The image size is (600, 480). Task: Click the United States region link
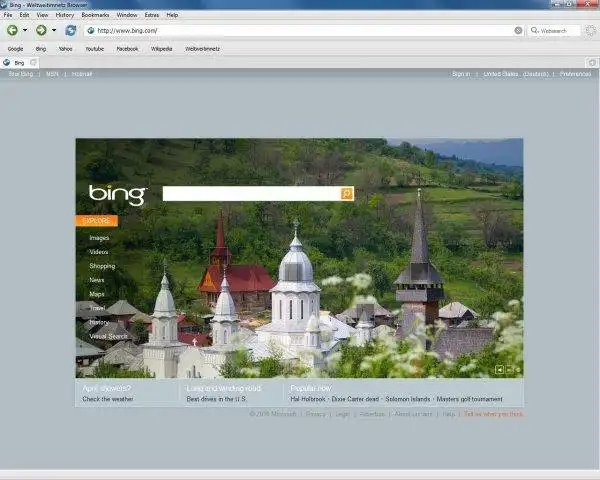click(501, 74)
